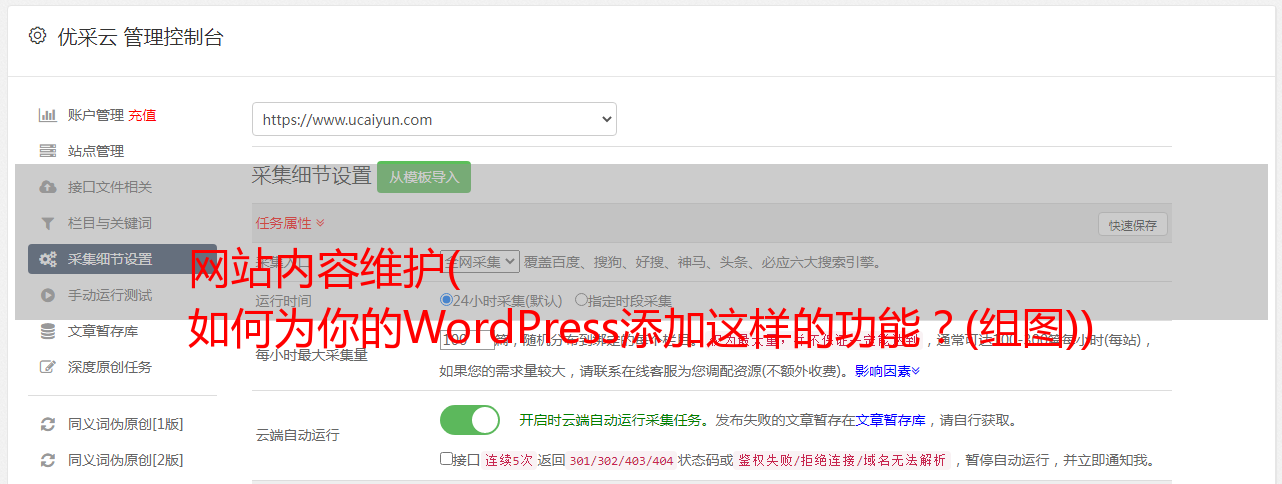This screenshot has height=484, width=1282.
Task: Open 深度原创任务 in the sidebar
Action: pos(110,367)
